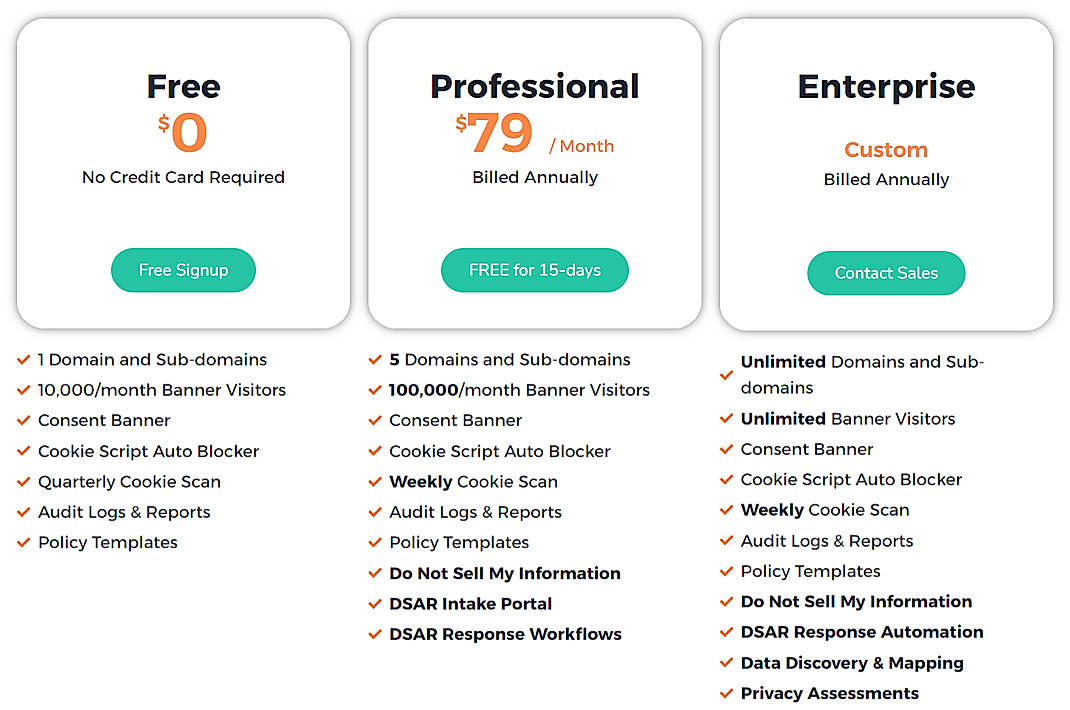1070x710 pixels.
Task: Click the Custom pricing label under Enterprise
Action: (x=886, y=150)
